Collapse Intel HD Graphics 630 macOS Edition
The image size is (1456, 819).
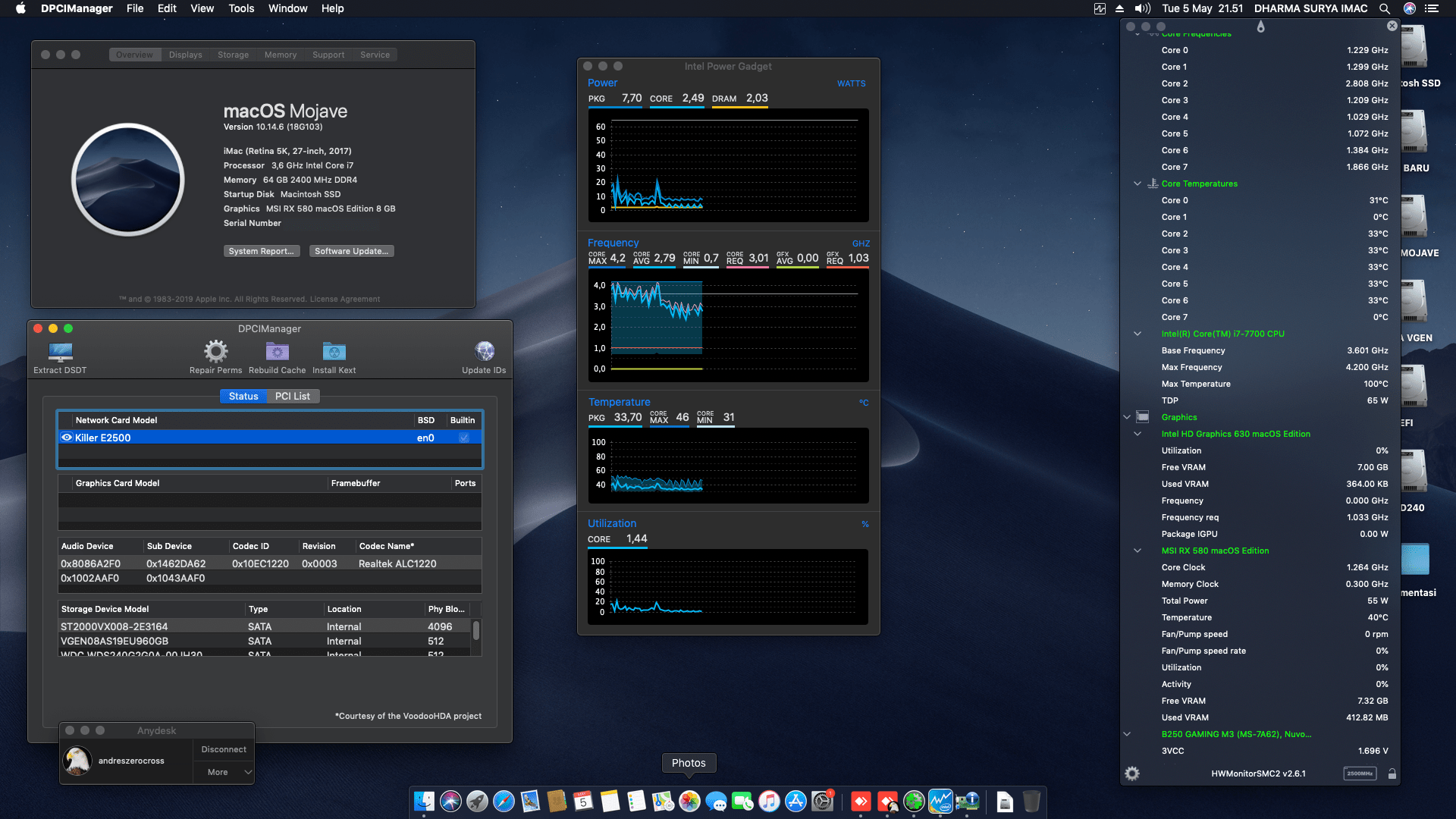coord(1137,434)
